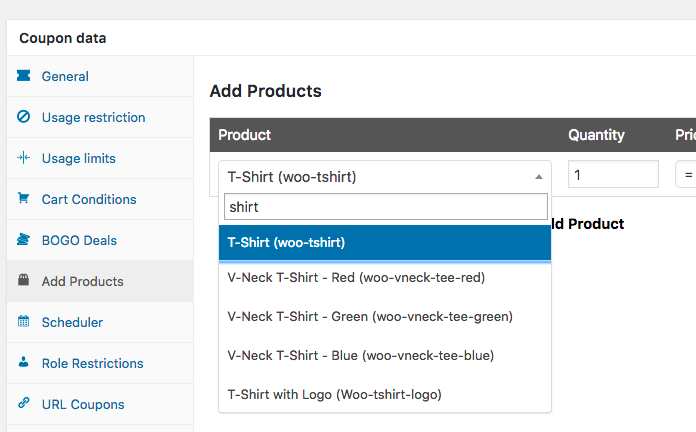Open the General tab

[x=65, y=76]
